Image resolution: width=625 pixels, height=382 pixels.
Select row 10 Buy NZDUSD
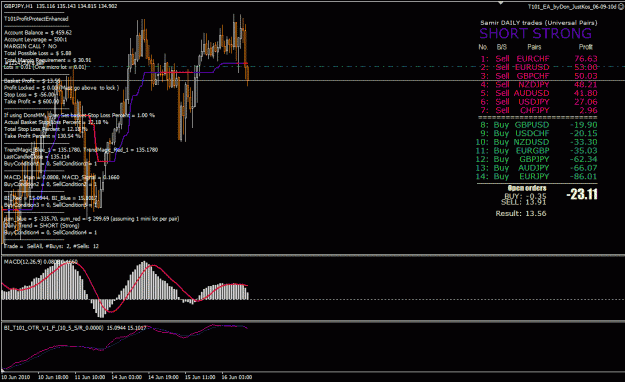537,142
